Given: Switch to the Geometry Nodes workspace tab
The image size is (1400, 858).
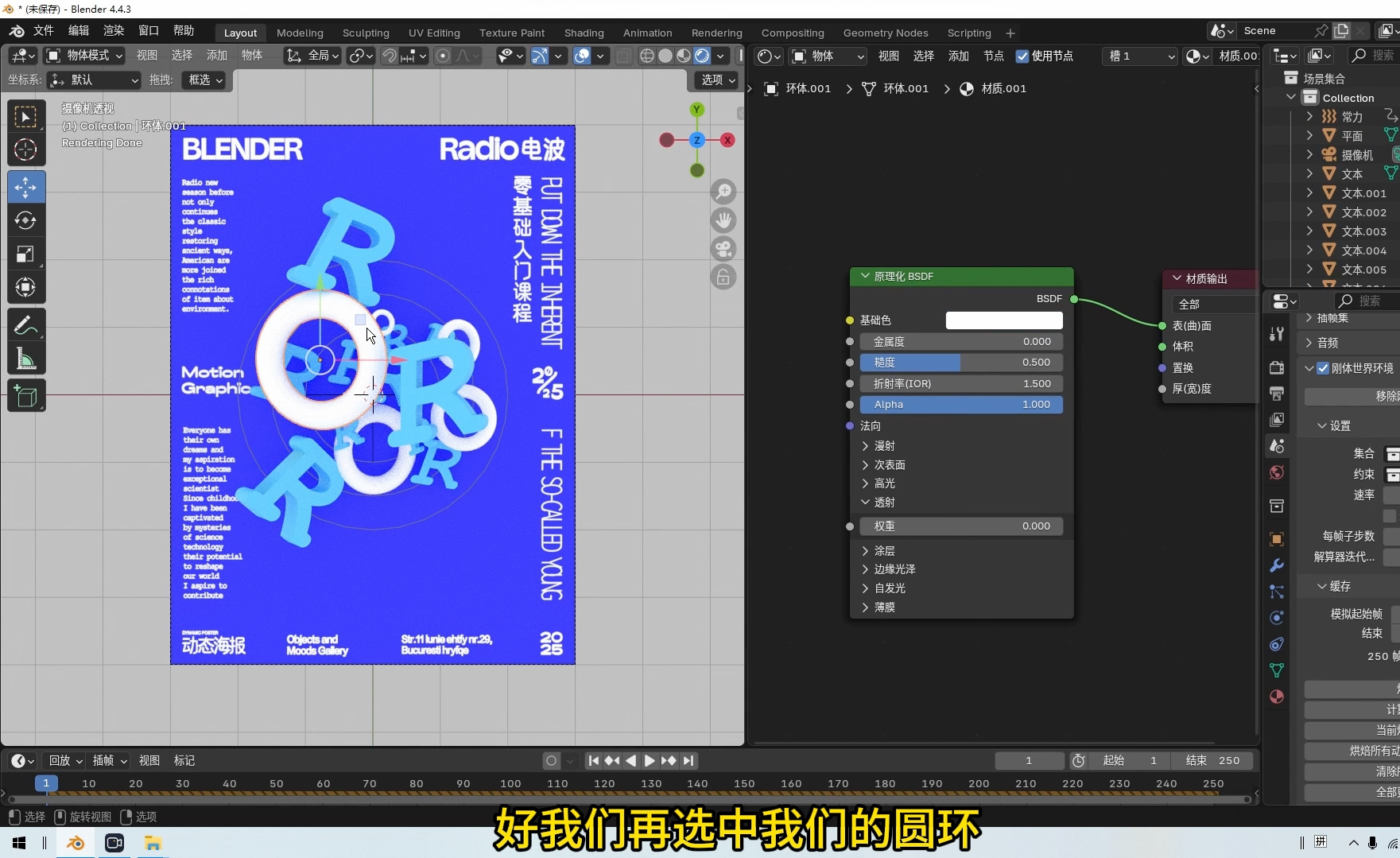Looking at the screenshot, I should [x=886, y=33].
